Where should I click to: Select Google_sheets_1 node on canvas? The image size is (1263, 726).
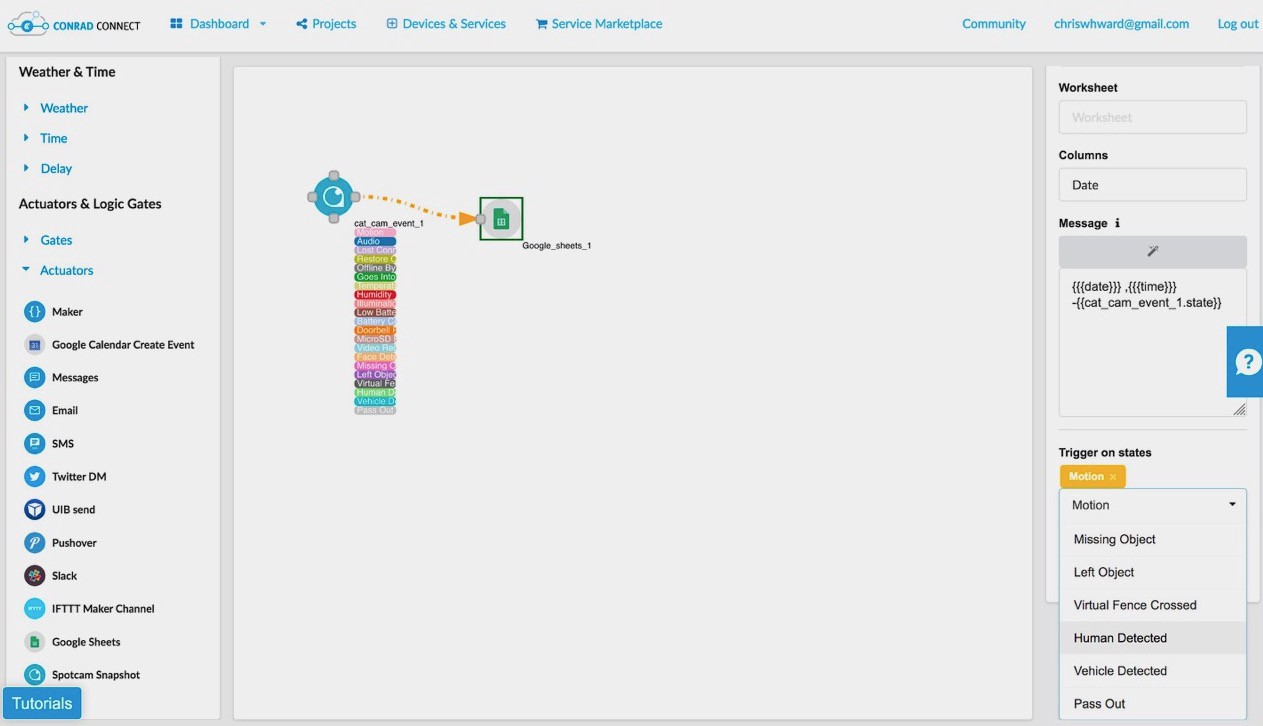tap(501, 218)
